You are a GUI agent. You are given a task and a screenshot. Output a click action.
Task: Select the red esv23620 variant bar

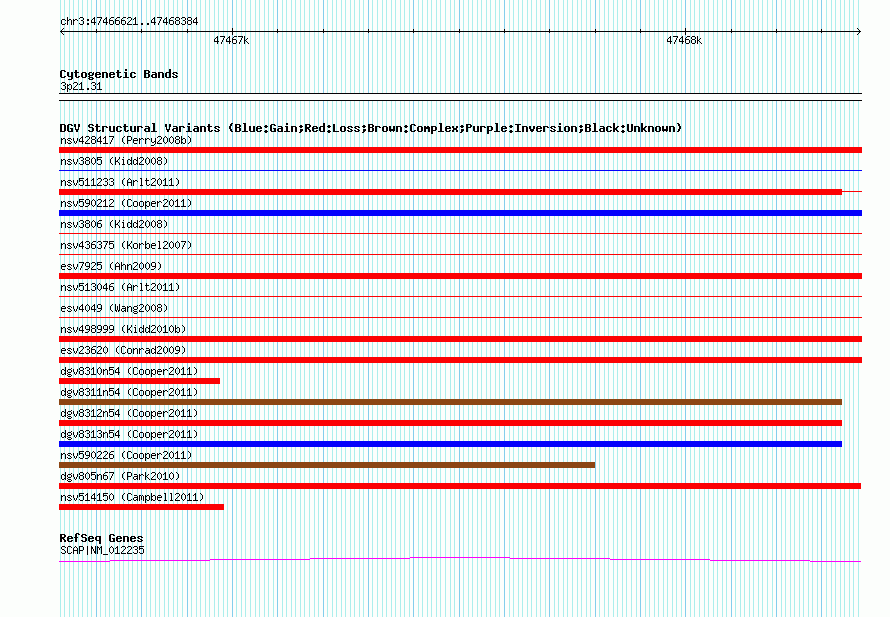(460, 360)
